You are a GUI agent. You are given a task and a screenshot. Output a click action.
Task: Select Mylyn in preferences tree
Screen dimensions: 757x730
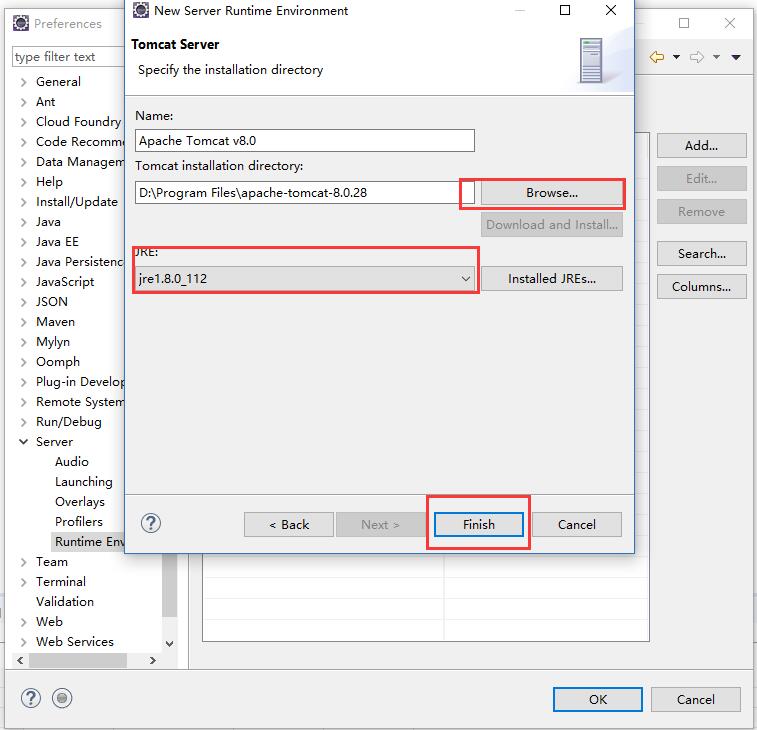(x=53, y=342)
